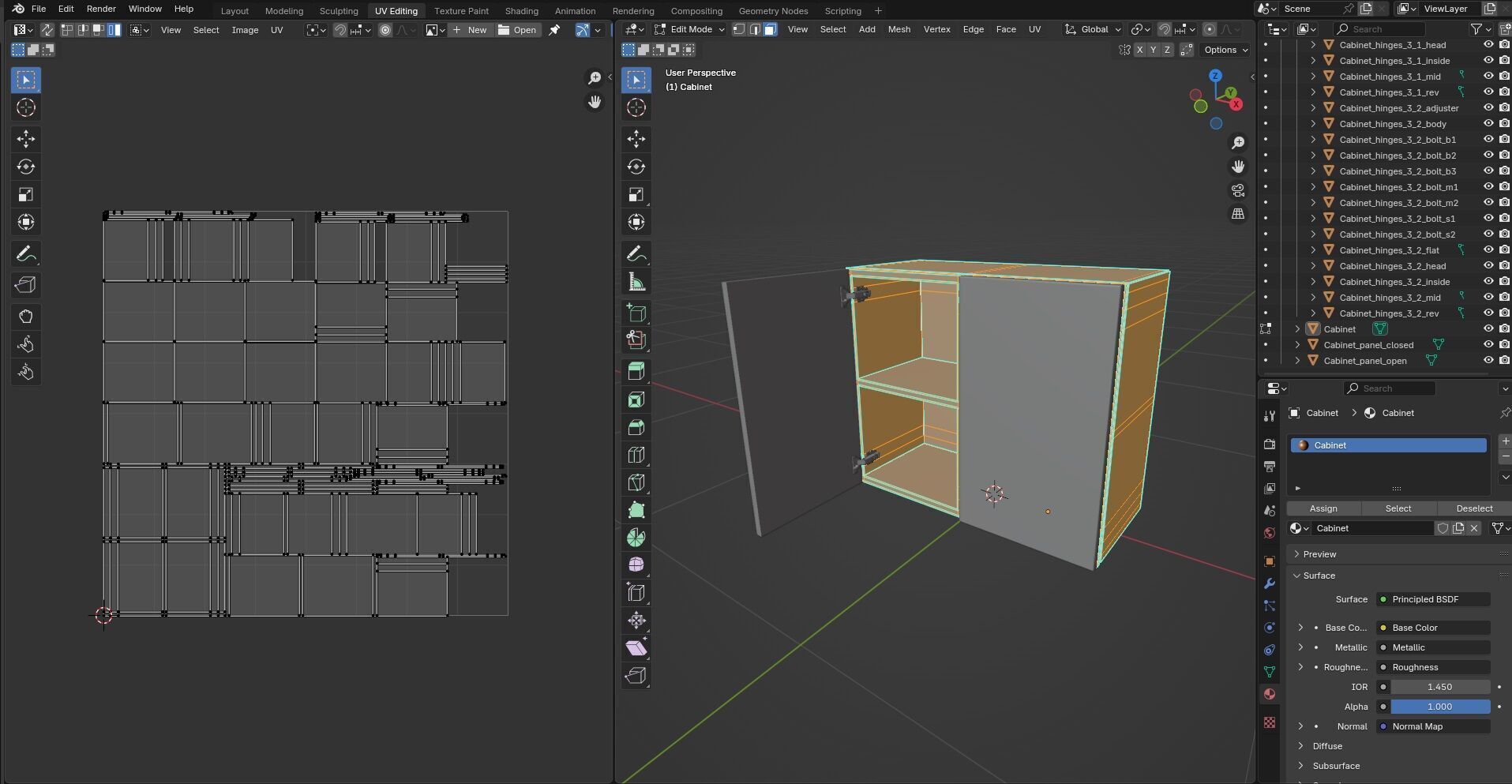Select the Move tool in 3D viewport
Image resolution: width=1512 pixels, height=784 pixels.
pyautogui.click(x=636, y=139)
